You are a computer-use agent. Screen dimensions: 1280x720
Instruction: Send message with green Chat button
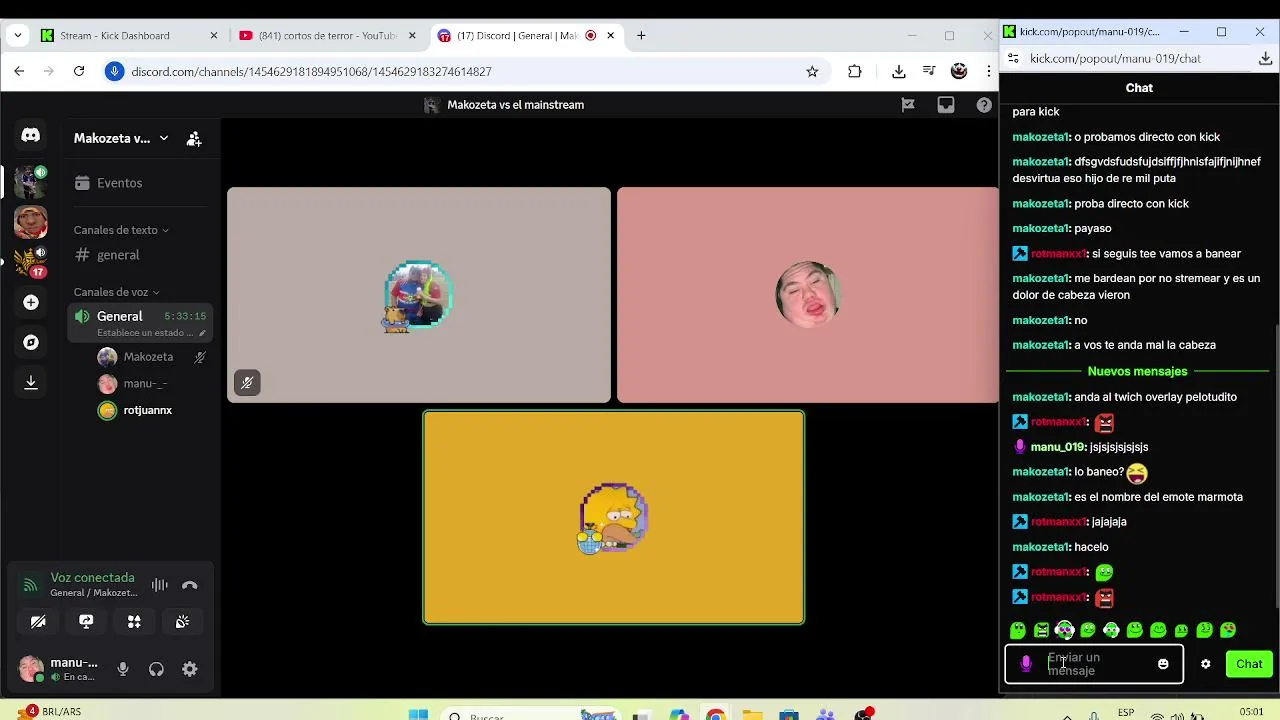pos(1249,664)
